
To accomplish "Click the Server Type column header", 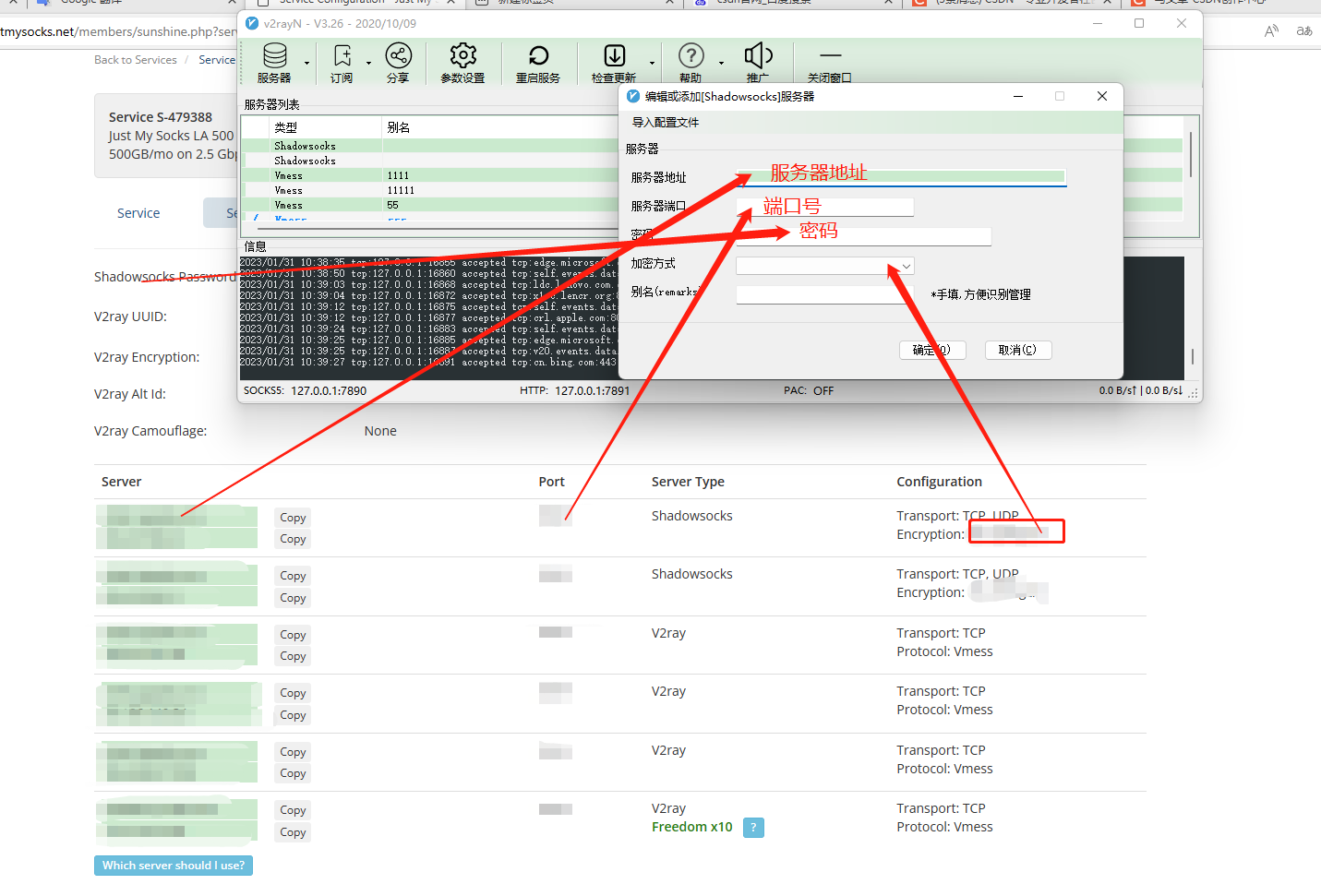I will [x=688, y=482].
